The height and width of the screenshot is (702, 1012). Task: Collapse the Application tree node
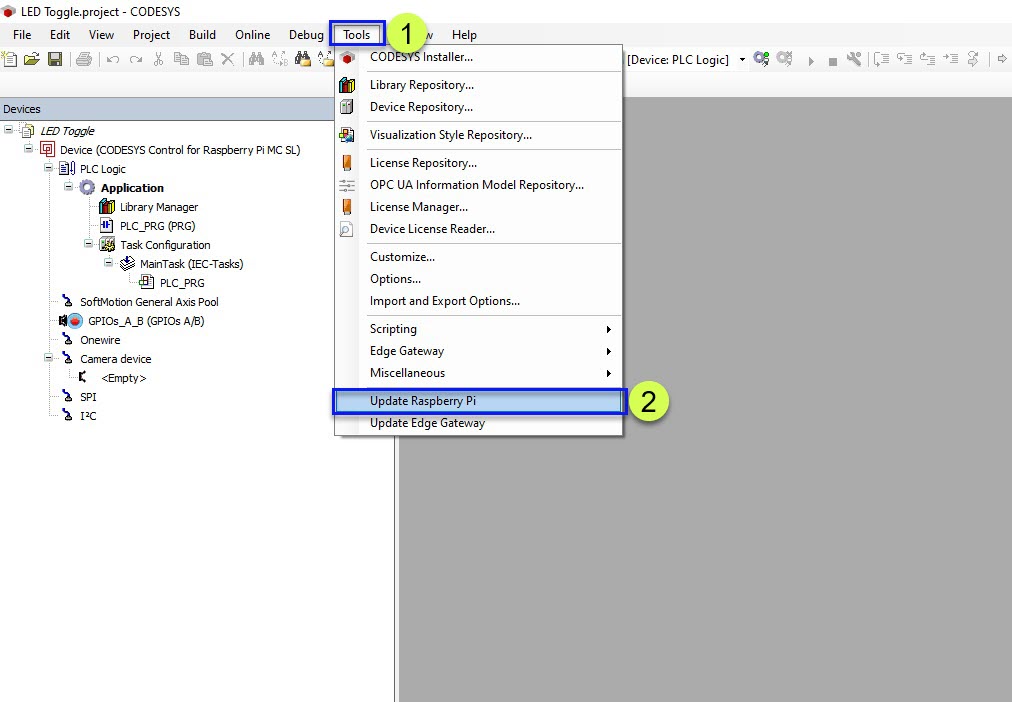(x=69, y=187)
